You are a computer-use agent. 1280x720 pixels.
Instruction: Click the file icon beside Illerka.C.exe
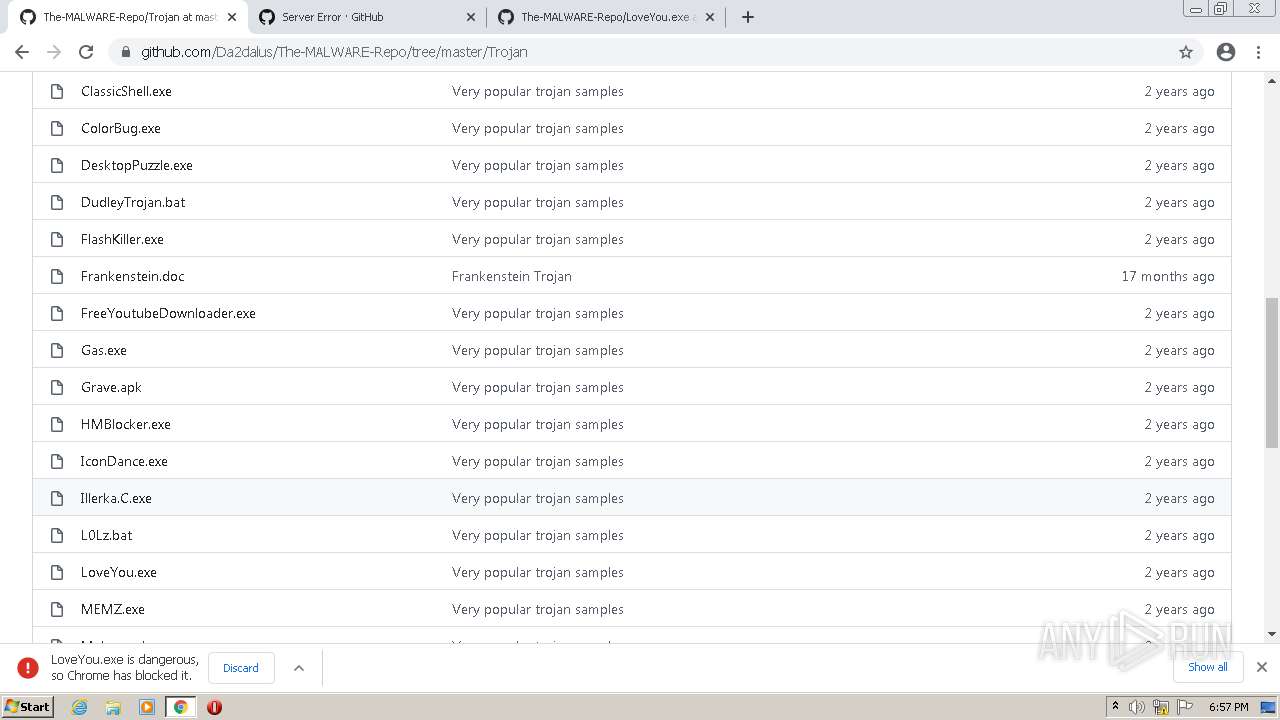(x=57, y=498)
